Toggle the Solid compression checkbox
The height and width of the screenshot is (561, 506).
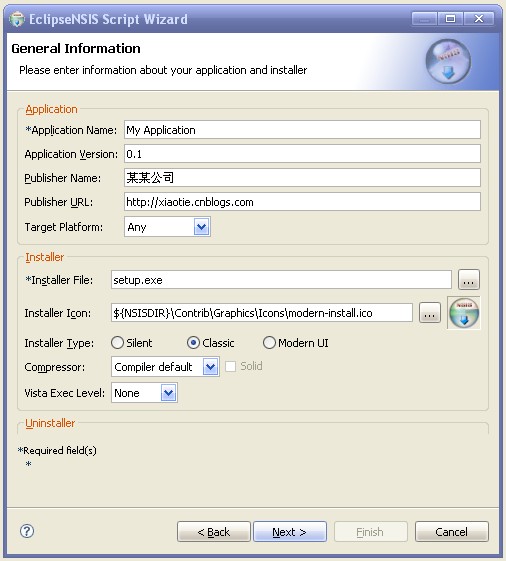pos(230,366)
